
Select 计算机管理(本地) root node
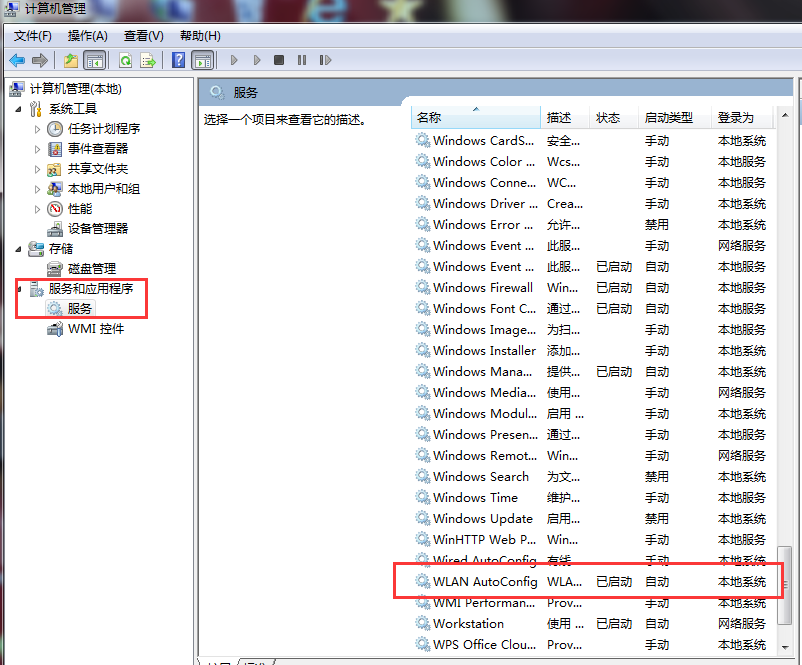click(75, 89)
